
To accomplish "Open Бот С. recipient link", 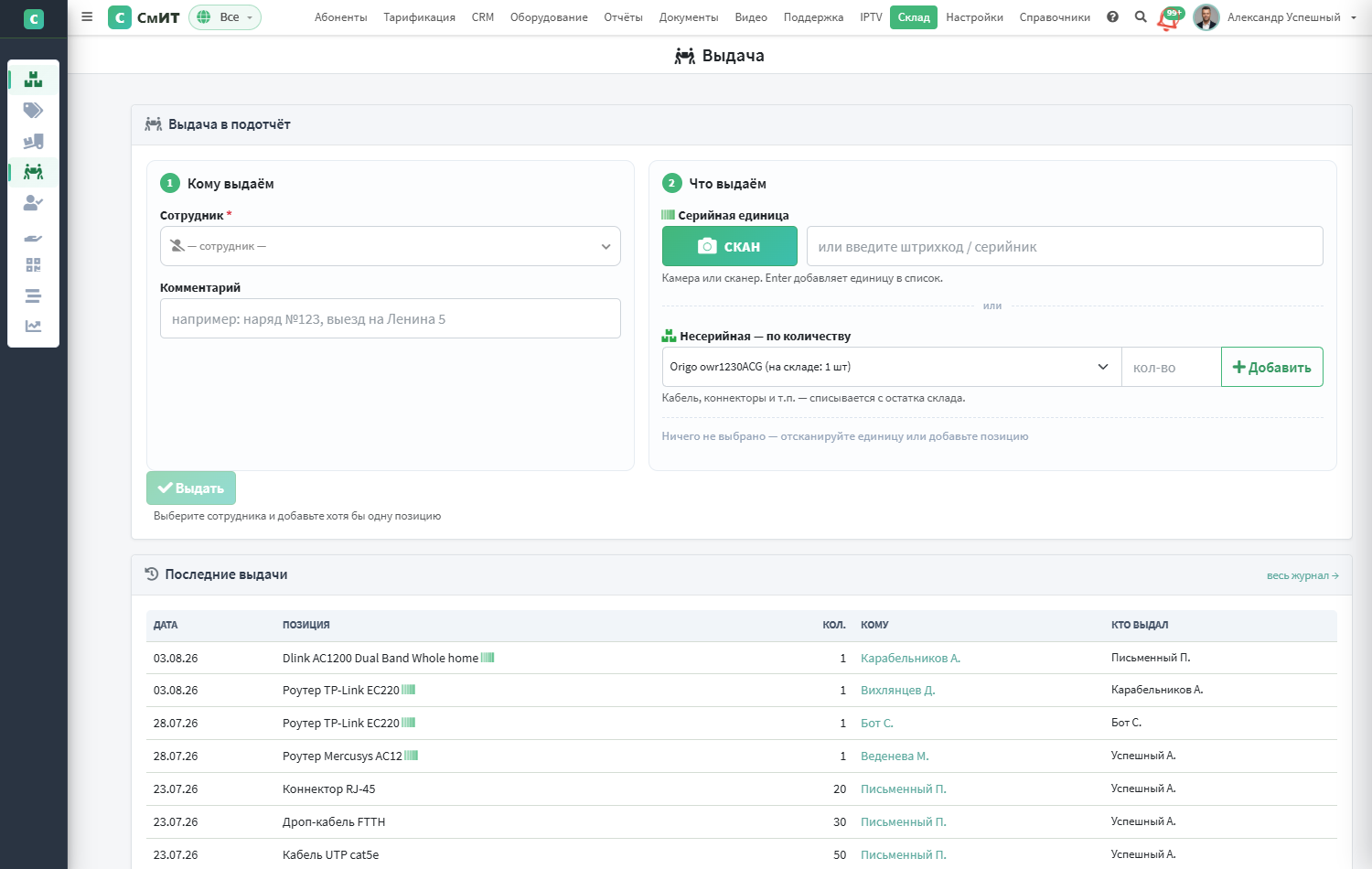I will (876, 723).
